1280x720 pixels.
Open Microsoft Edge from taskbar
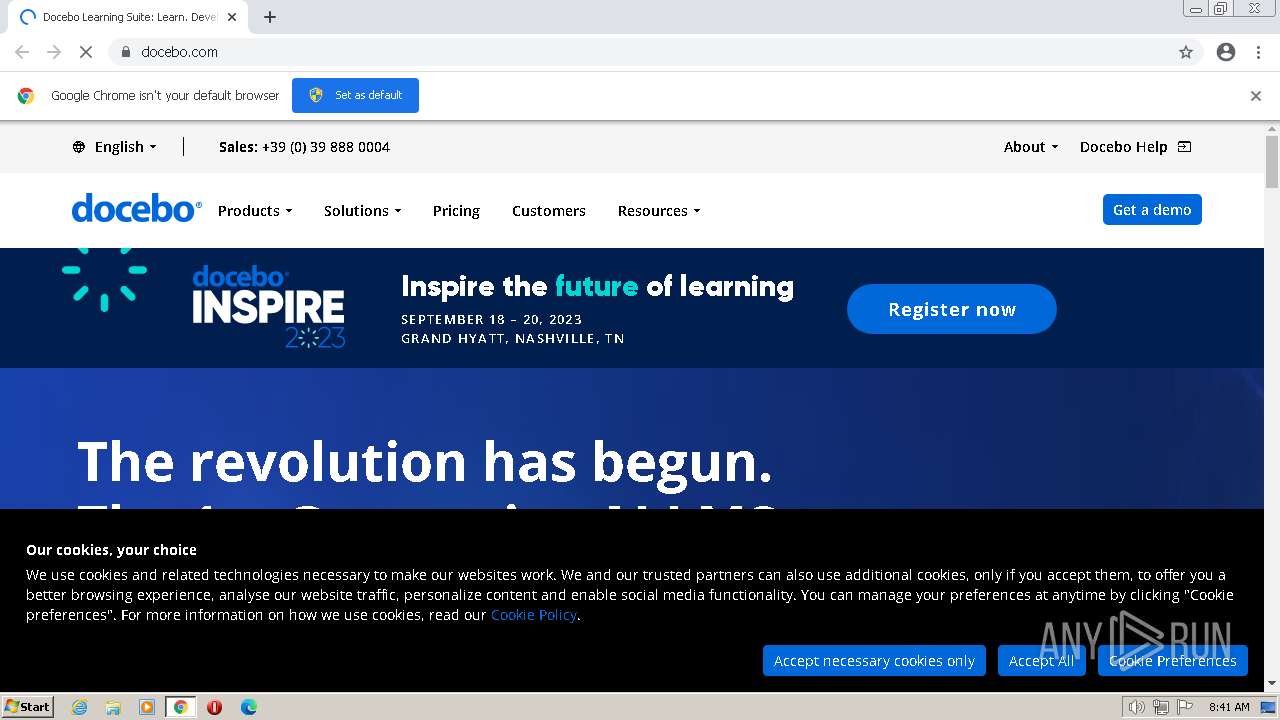click(x=248, y=707)
